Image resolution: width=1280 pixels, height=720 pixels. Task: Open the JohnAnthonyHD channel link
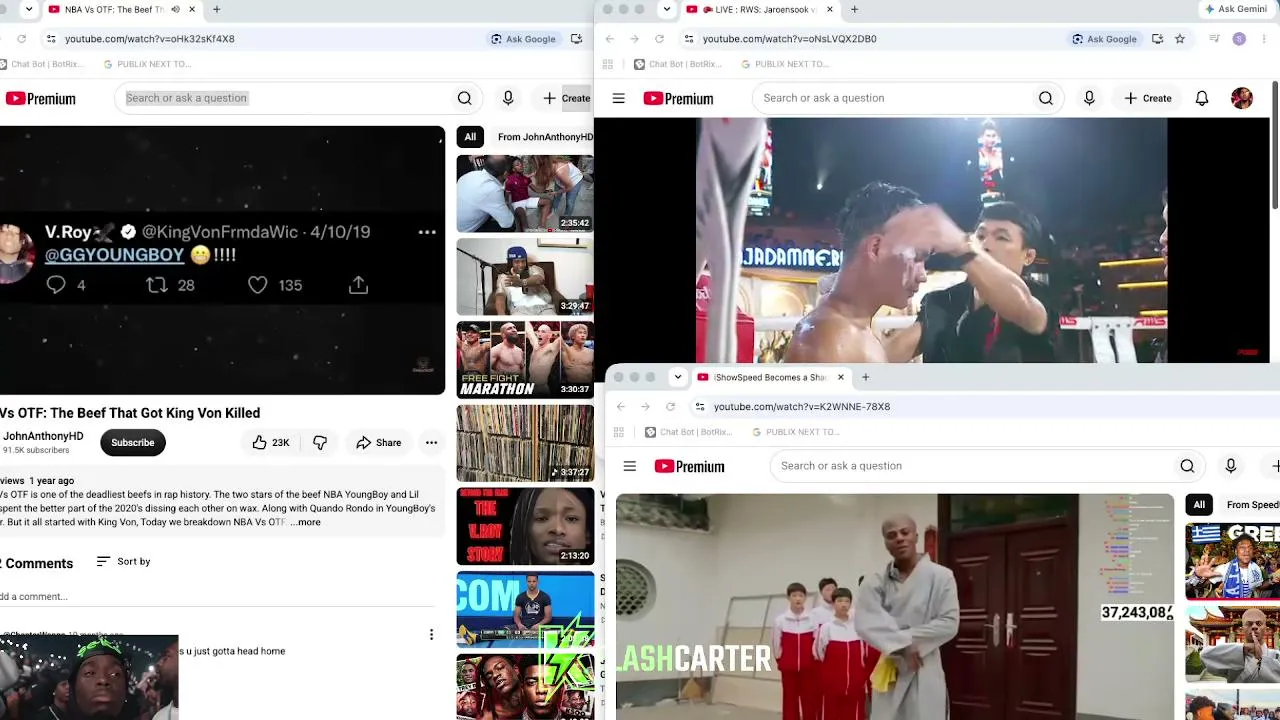43,436
